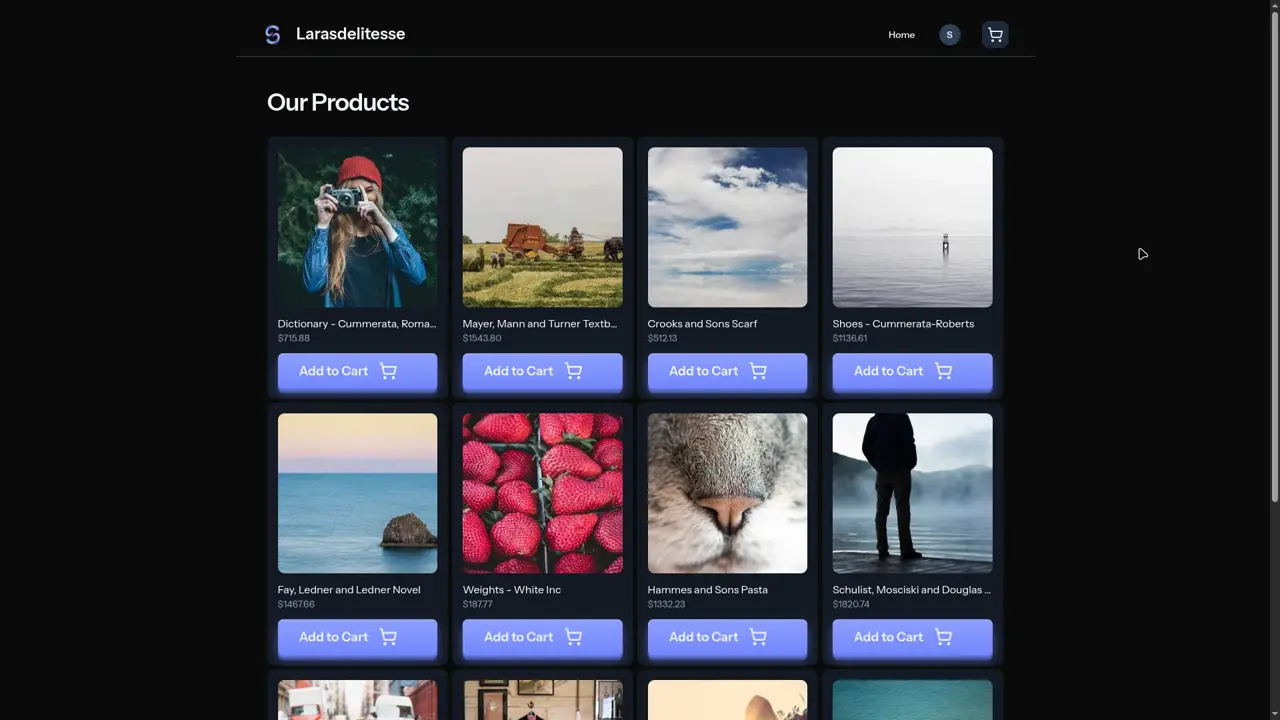The width and height of the screenshot is (1280, 720).
Task: Click the user avatar labeled S
Action: point(949,35)
